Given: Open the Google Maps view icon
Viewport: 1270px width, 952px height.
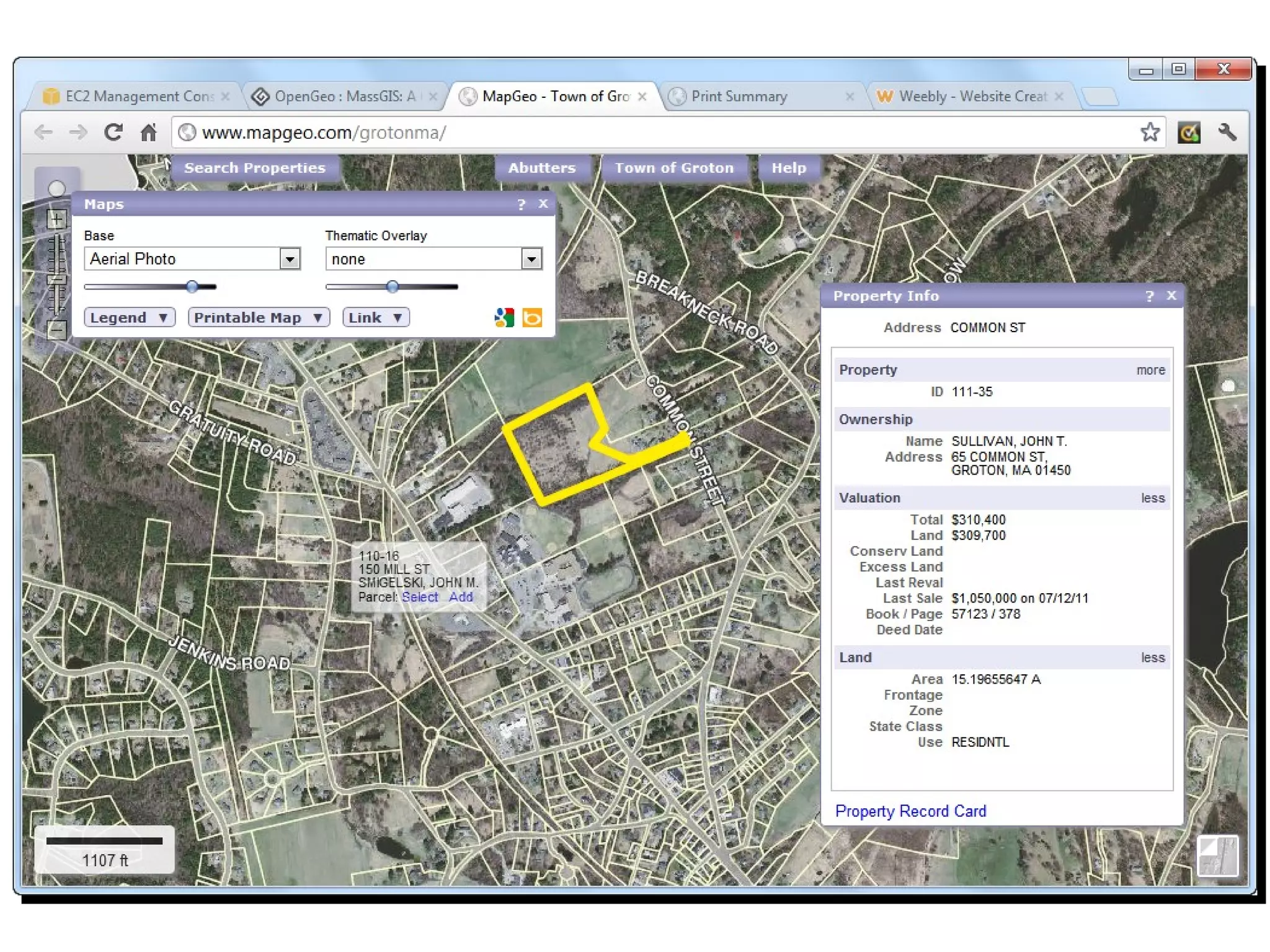Looking at the screenshot, I should [x=504, y=318].
